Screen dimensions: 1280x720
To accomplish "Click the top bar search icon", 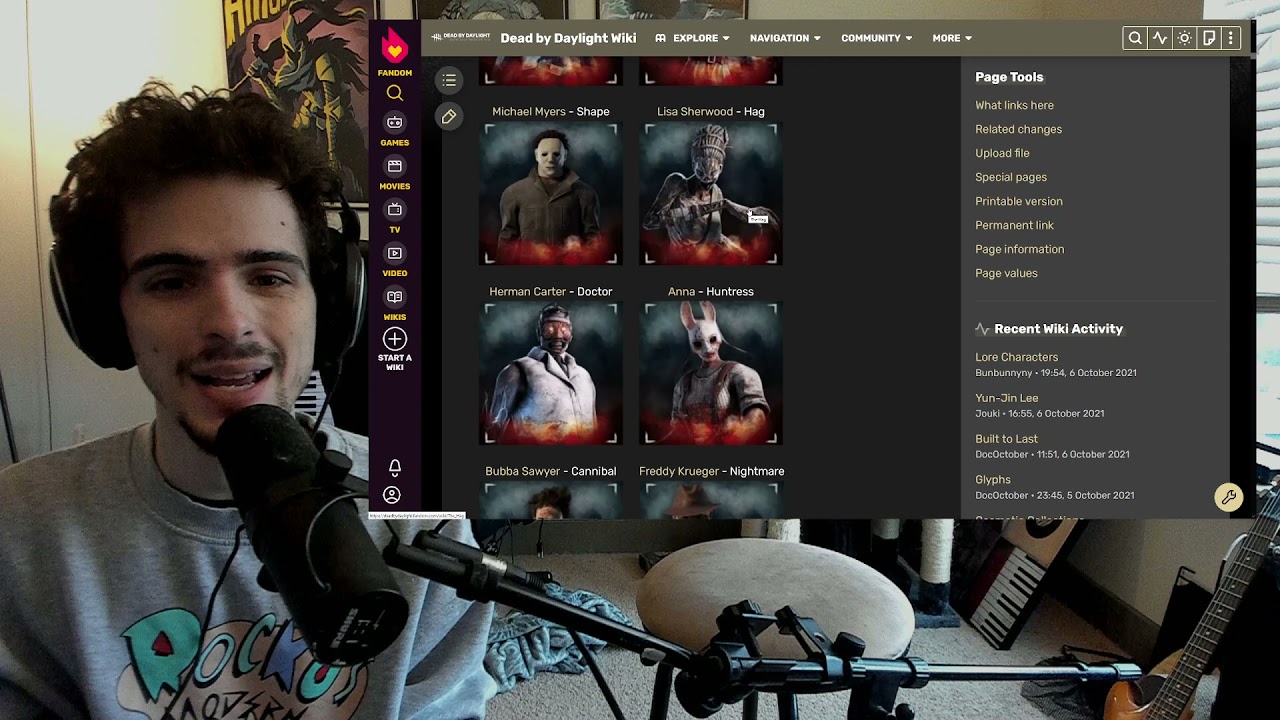I will point(1135,38).
